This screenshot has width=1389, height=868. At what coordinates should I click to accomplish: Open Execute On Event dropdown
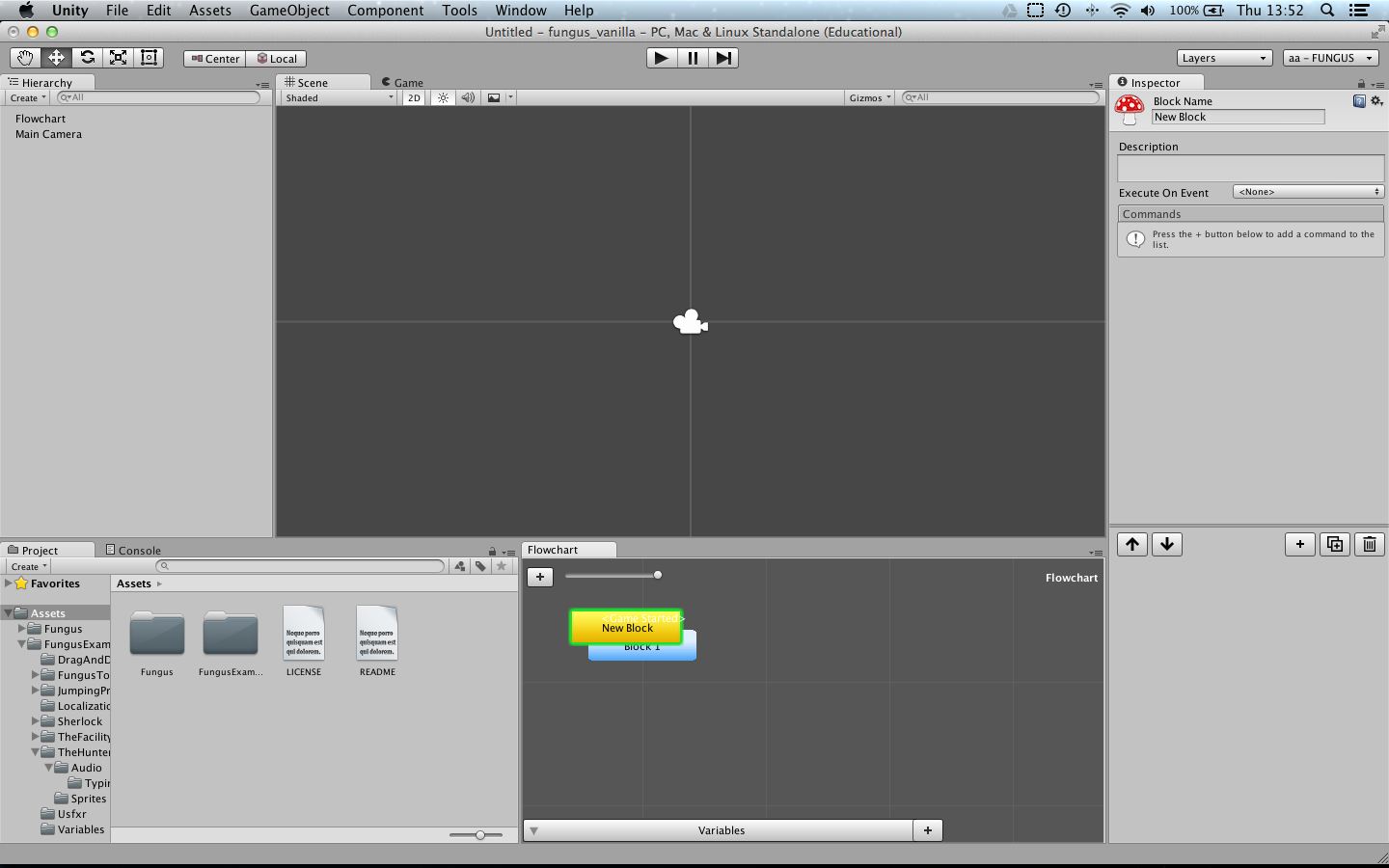pos(1308,192)
